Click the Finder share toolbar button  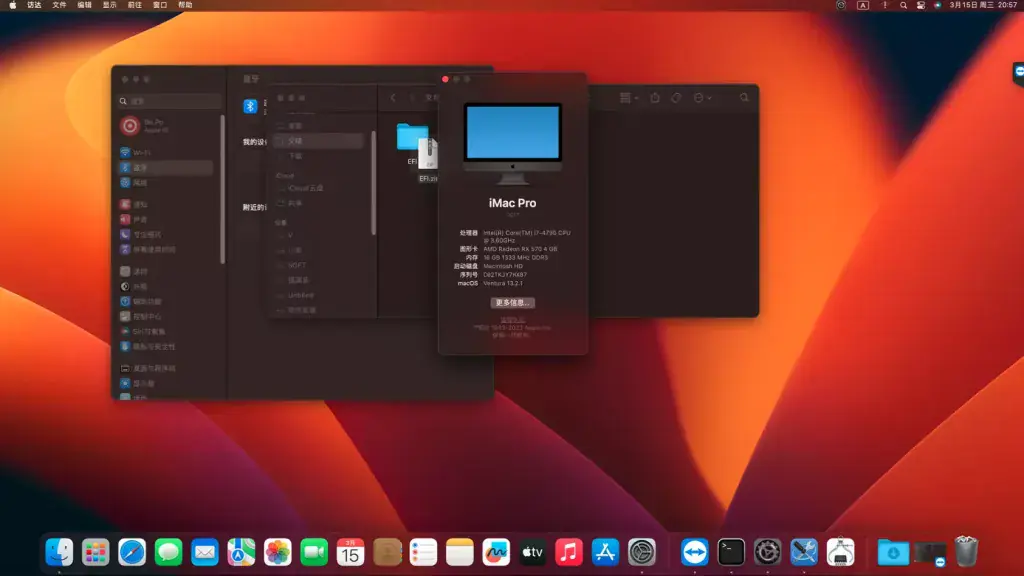click(655, 98)
